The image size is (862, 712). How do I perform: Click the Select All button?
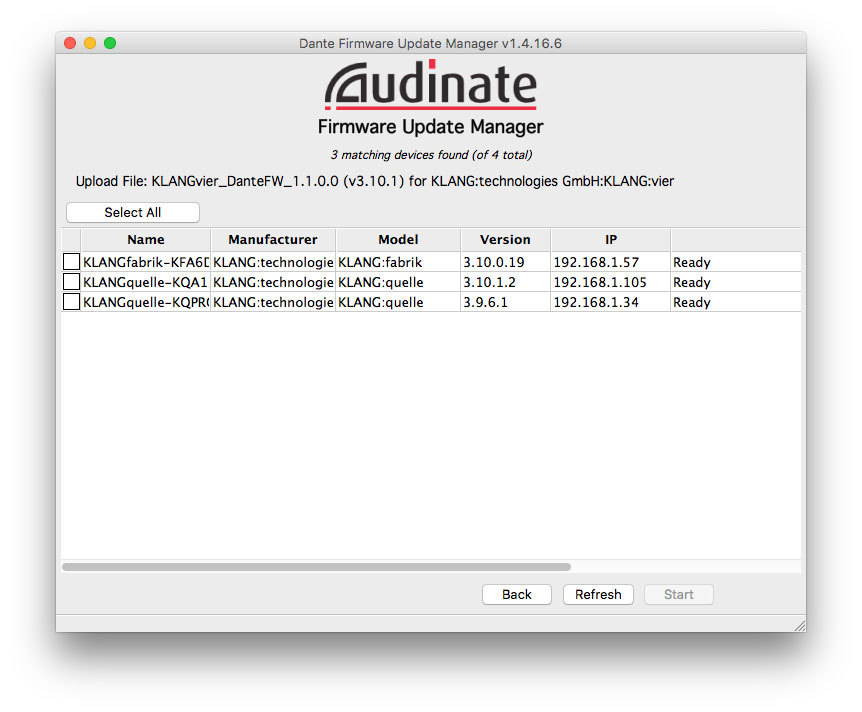click(x=132, y=212)
